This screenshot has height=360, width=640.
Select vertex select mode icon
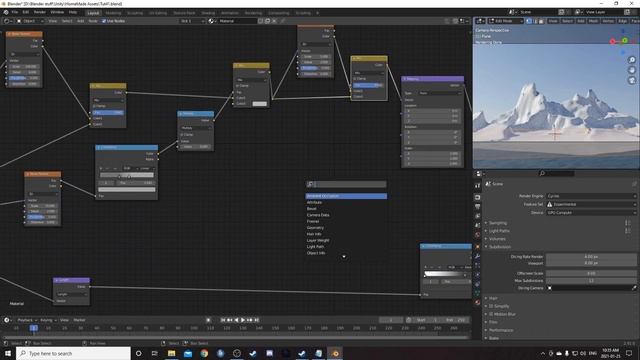(x=529, y=21)
